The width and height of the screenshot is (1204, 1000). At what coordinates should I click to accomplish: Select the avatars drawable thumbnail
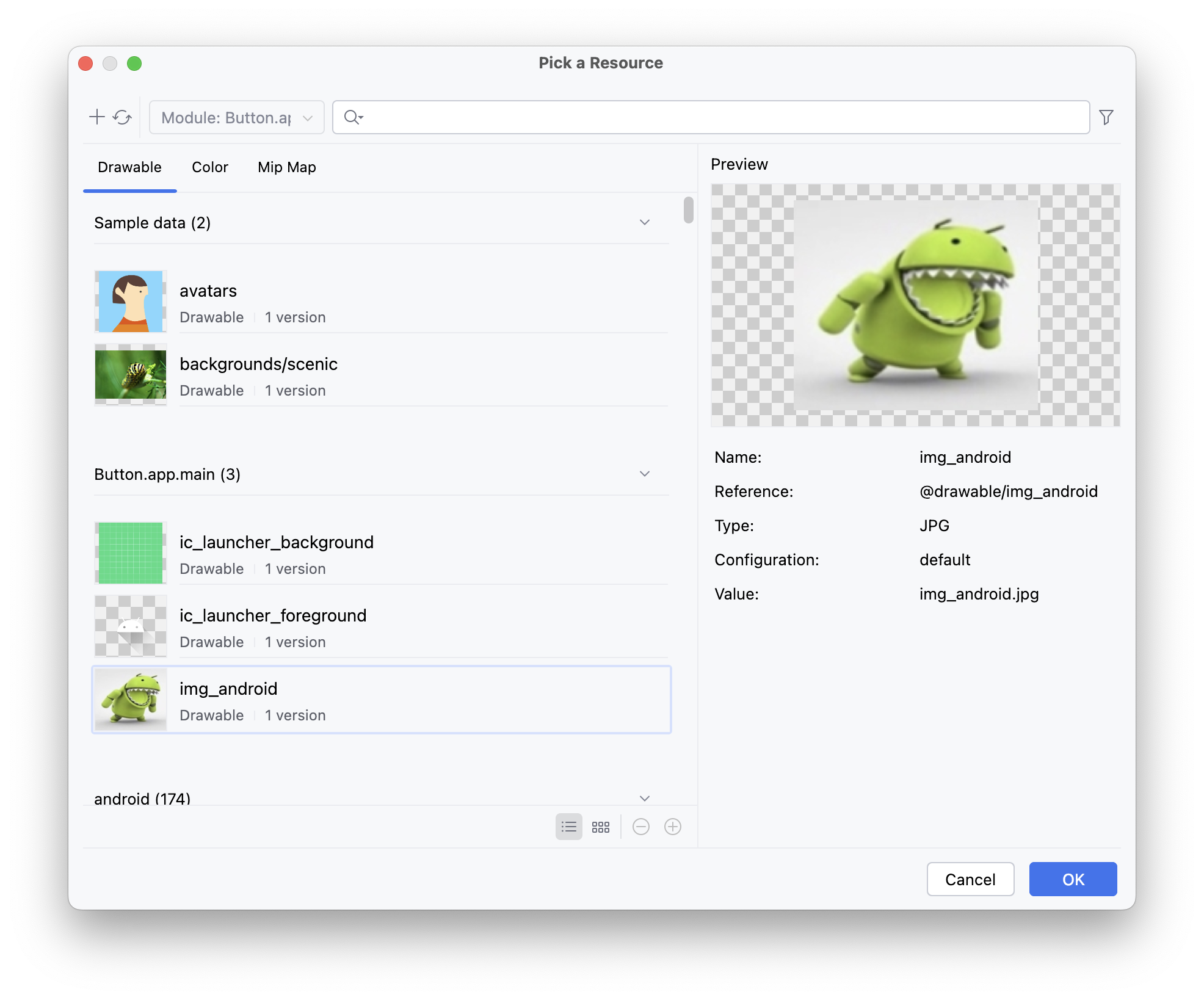pyautogui.click(x=131, y=302)
